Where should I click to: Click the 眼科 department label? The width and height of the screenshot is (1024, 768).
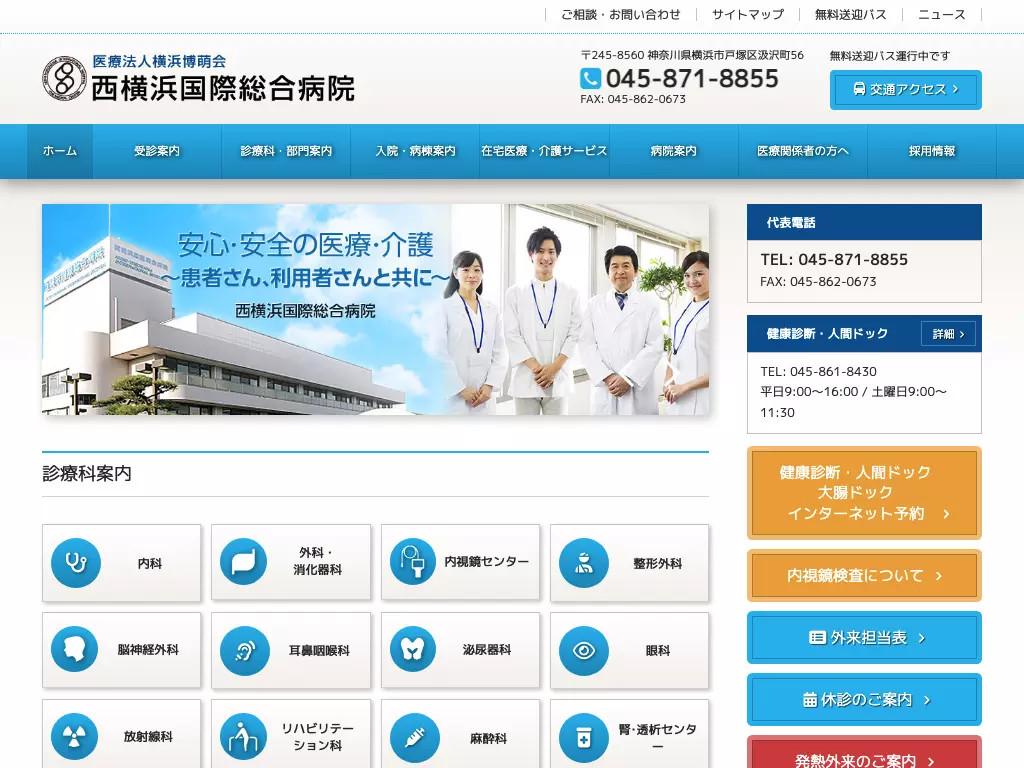click(x=658, y=650)
